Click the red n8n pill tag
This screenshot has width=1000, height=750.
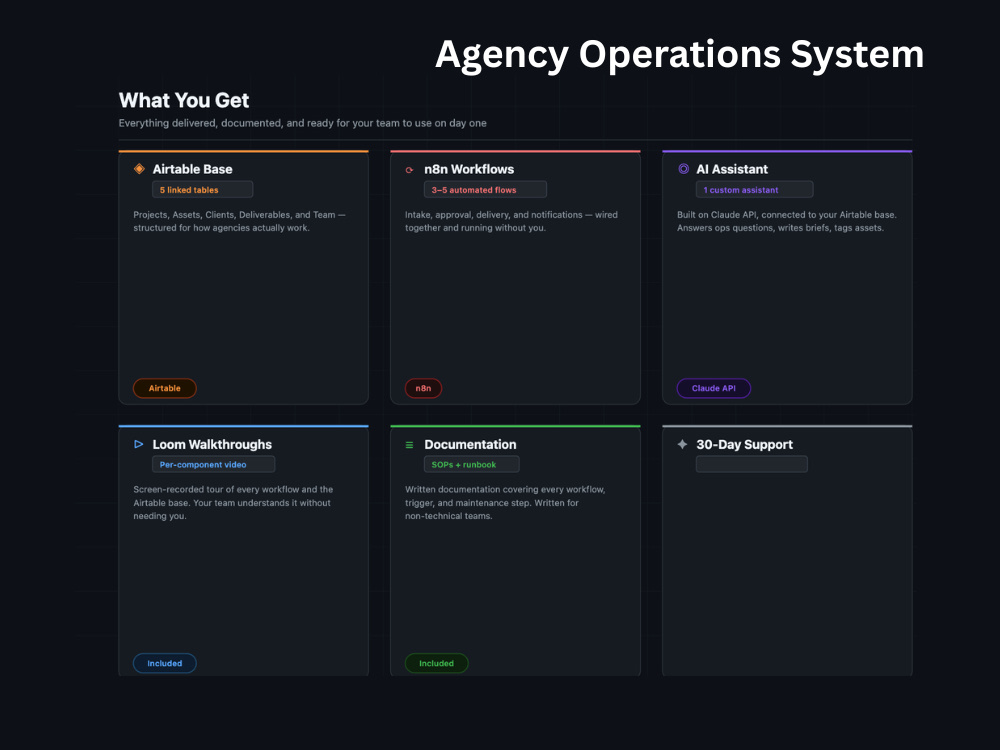click(423, 388)
